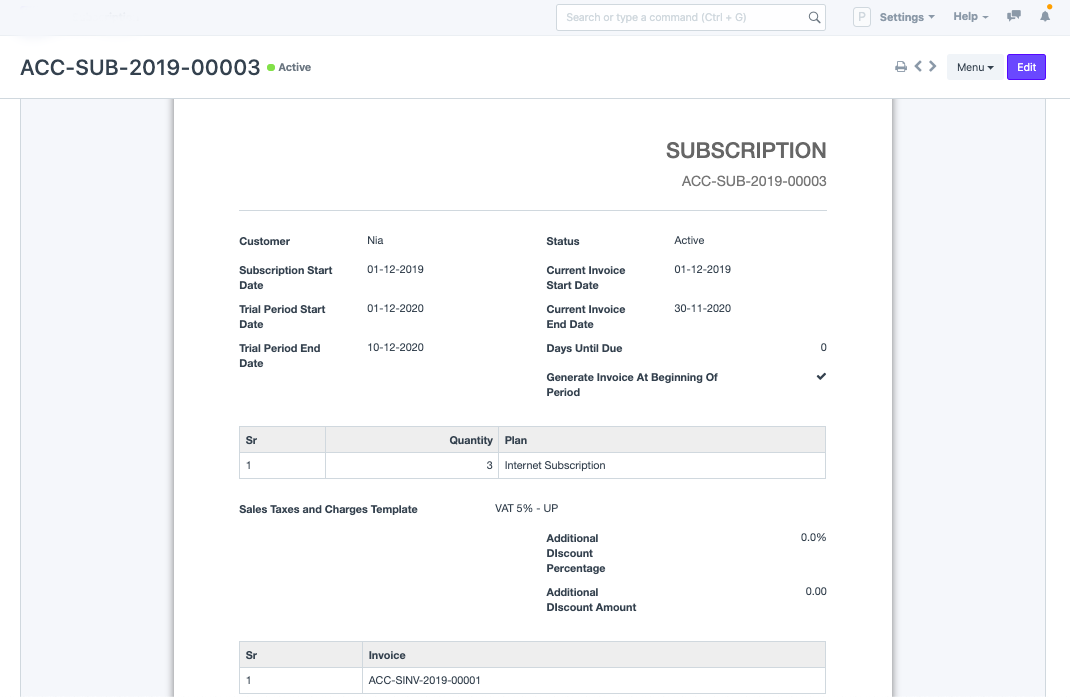Image resolution: width=1070 pixels, height=697 pixels.
Task: Select the VAT 5% - UP template value
Action: point(526,508)
